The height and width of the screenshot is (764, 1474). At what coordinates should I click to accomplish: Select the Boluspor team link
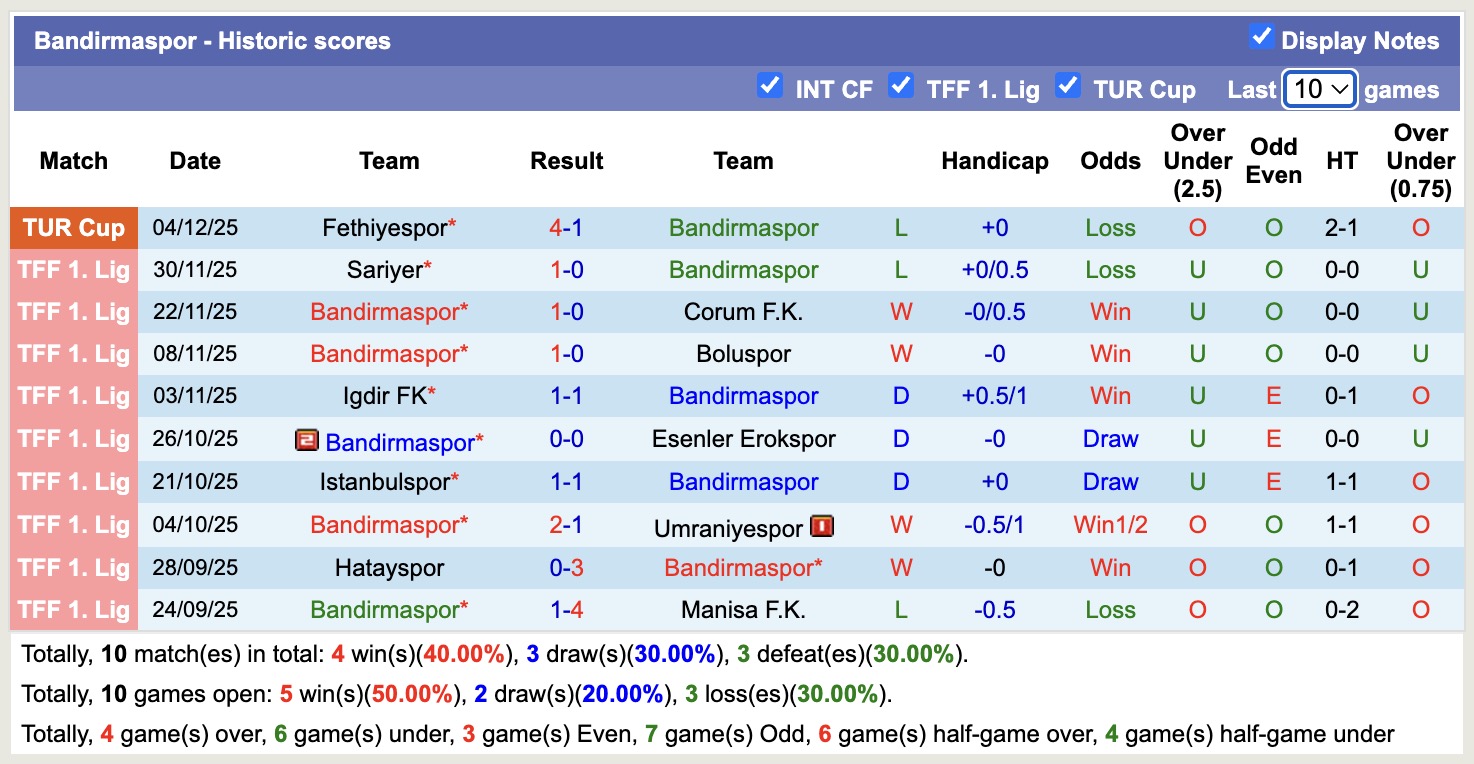pos(743,354)
